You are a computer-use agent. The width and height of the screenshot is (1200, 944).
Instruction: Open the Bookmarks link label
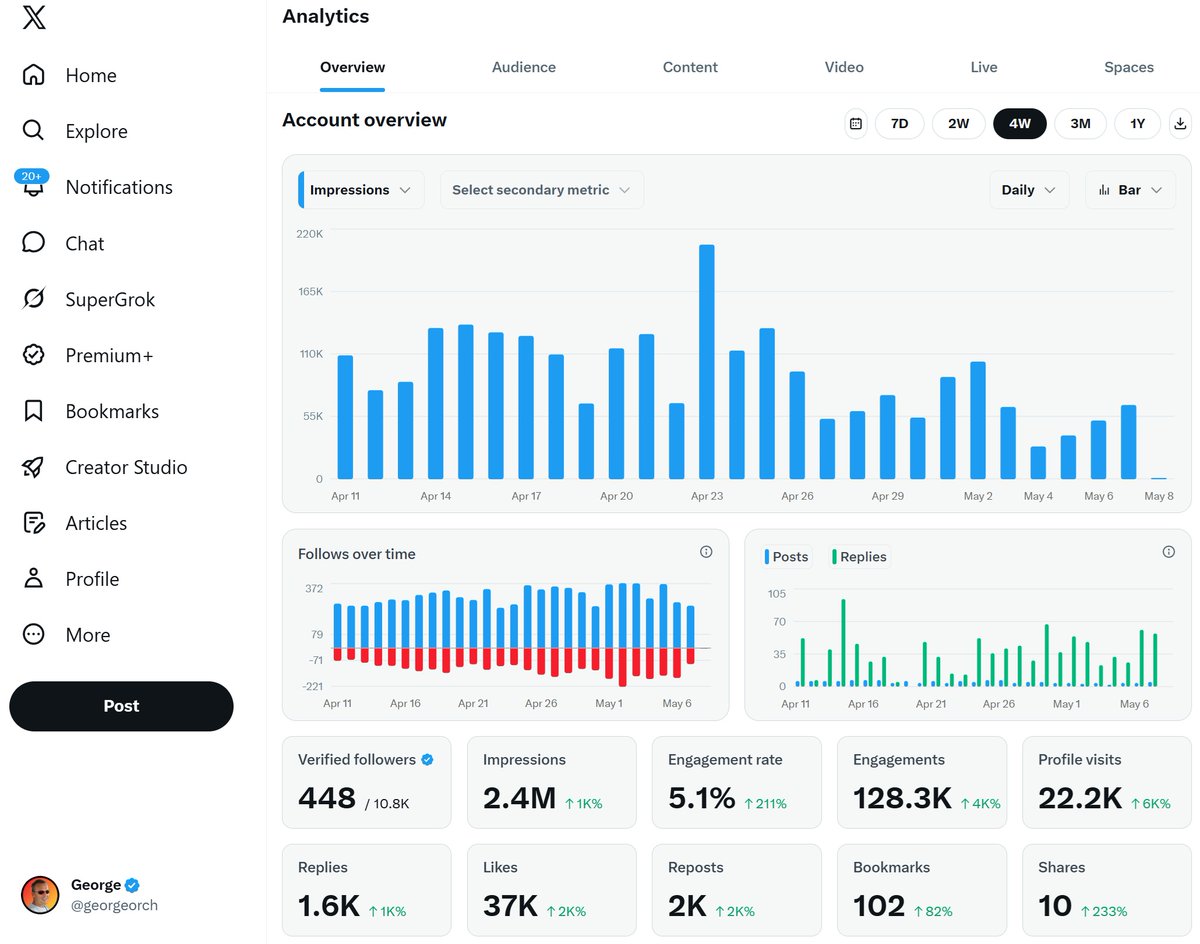click(x=112, y=411)
